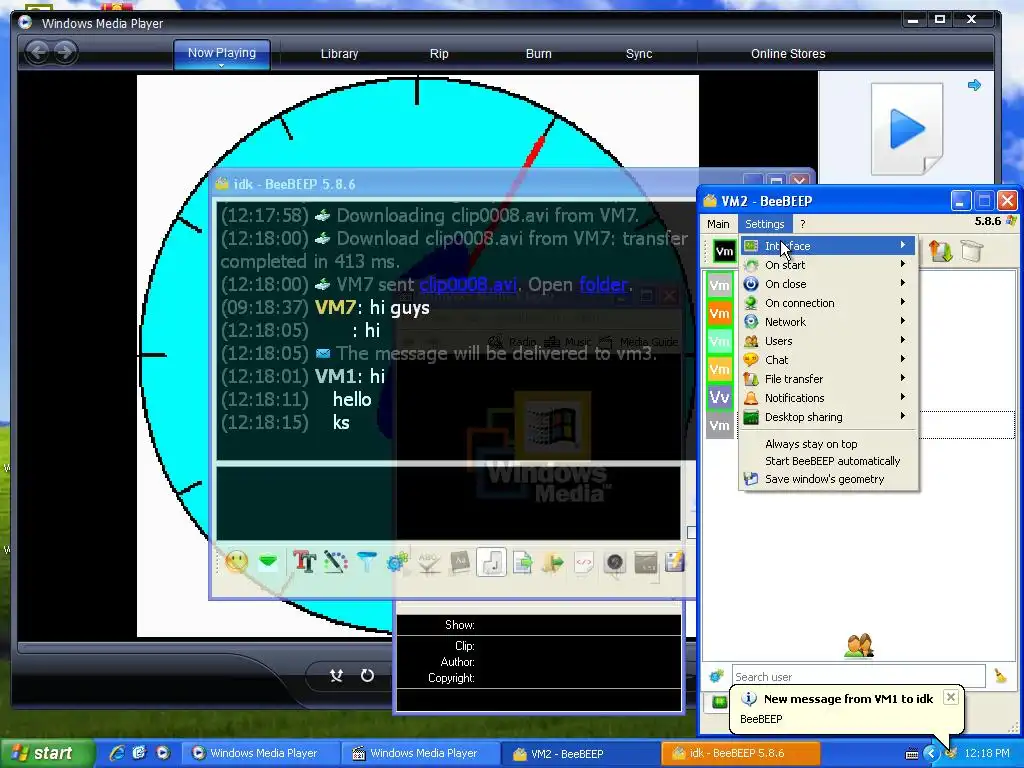1024x768 pixels.
Task: Toggle Start BeeBEEP automatically option
Action: [833, 461]
